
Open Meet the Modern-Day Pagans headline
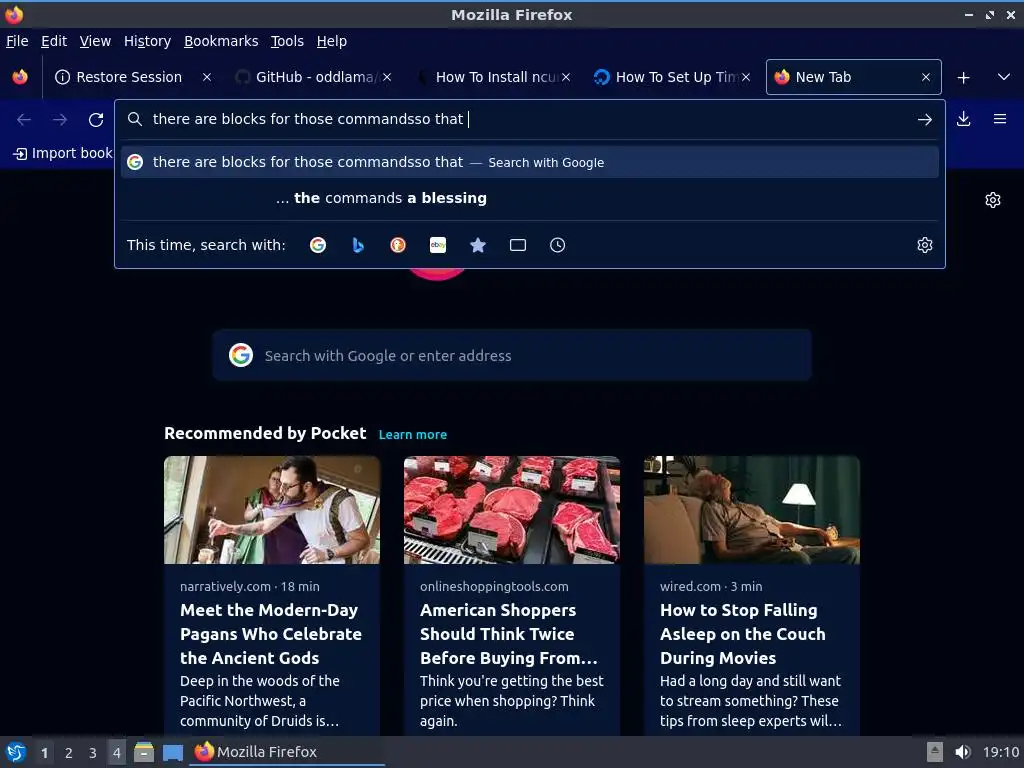pos(270,634)
